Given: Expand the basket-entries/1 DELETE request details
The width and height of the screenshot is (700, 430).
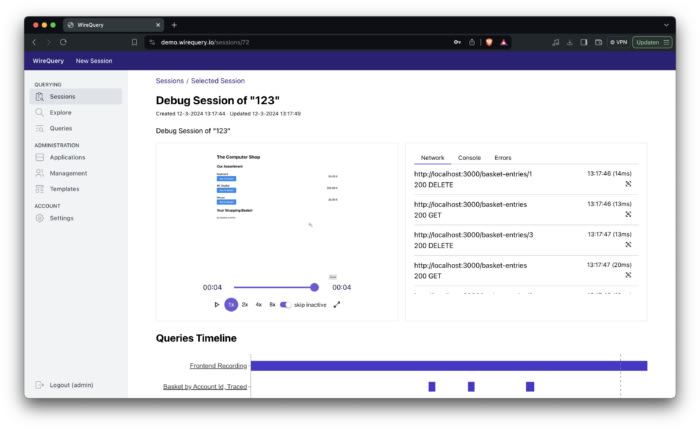Looking at the screenshot, I should point(628,185).
